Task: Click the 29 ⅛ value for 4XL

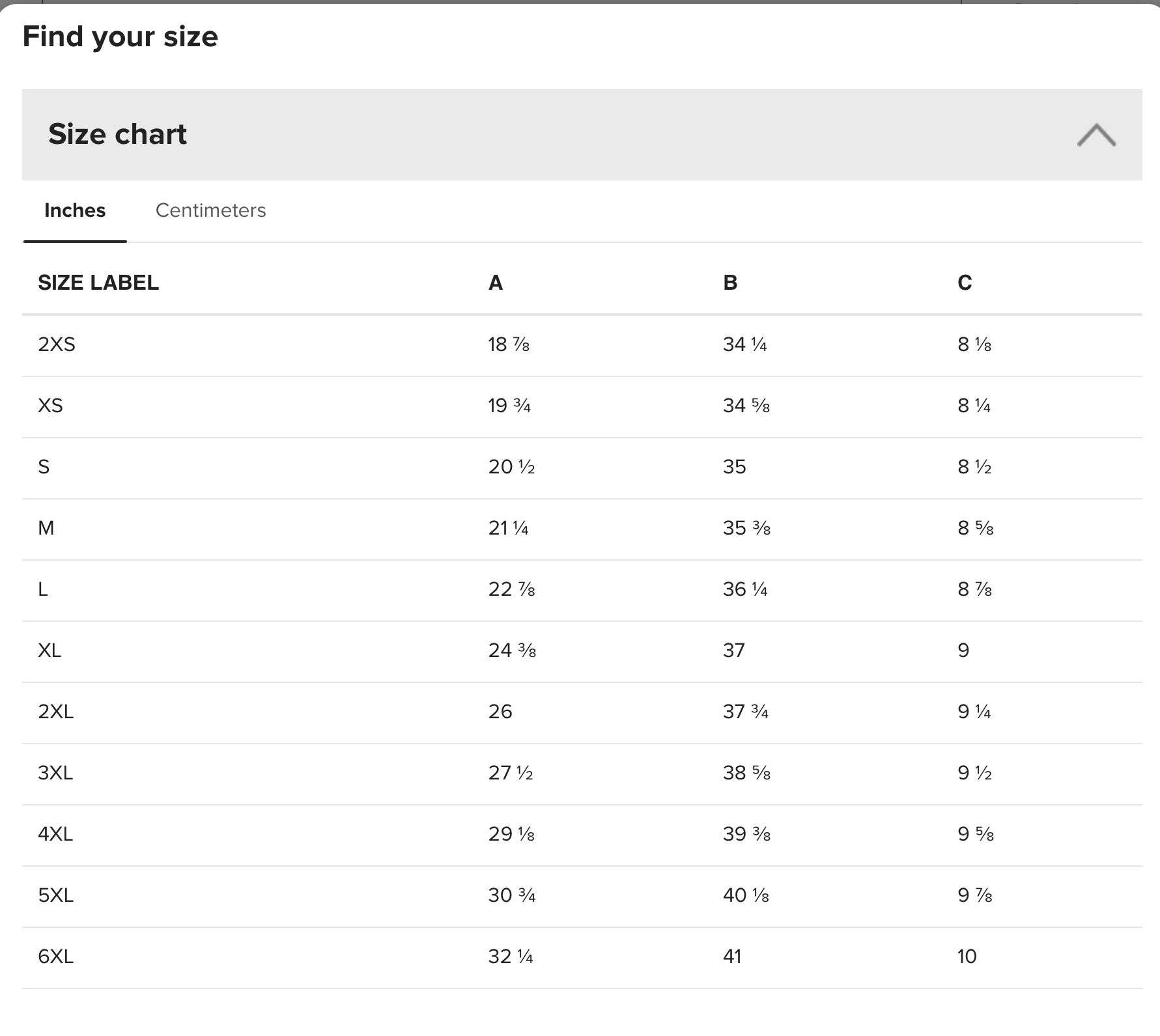Action: point(511,833)
